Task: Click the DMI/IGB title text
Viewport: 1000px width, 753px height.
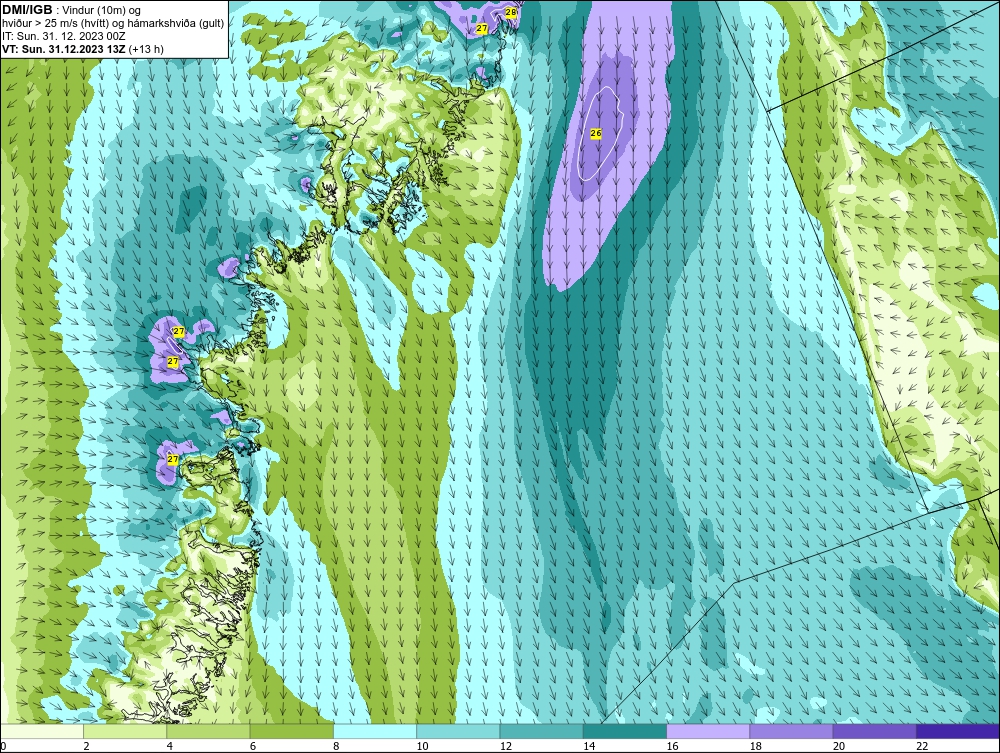Action: pyautogui.click(x=27, y=10)
